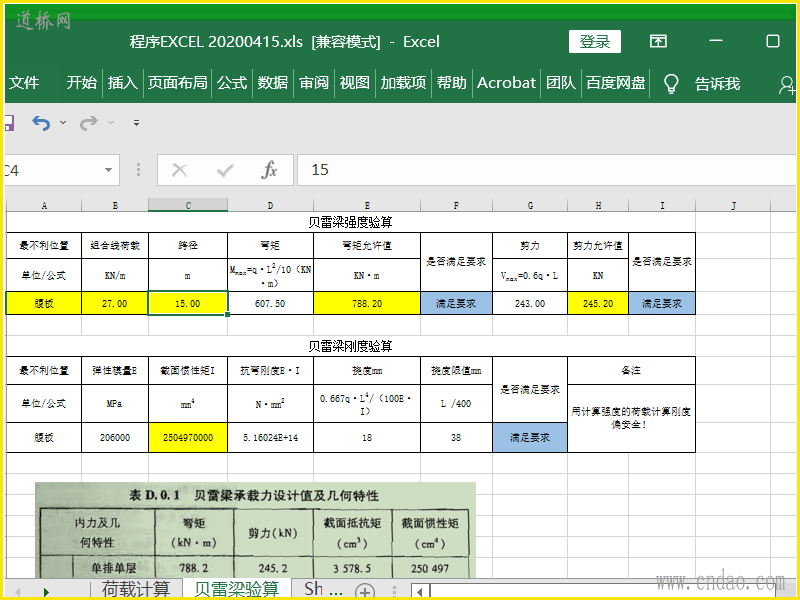The width and height of the screenshot is (800, 600).
Task: Select the 备注 header cell
Action: pos(631,370)
